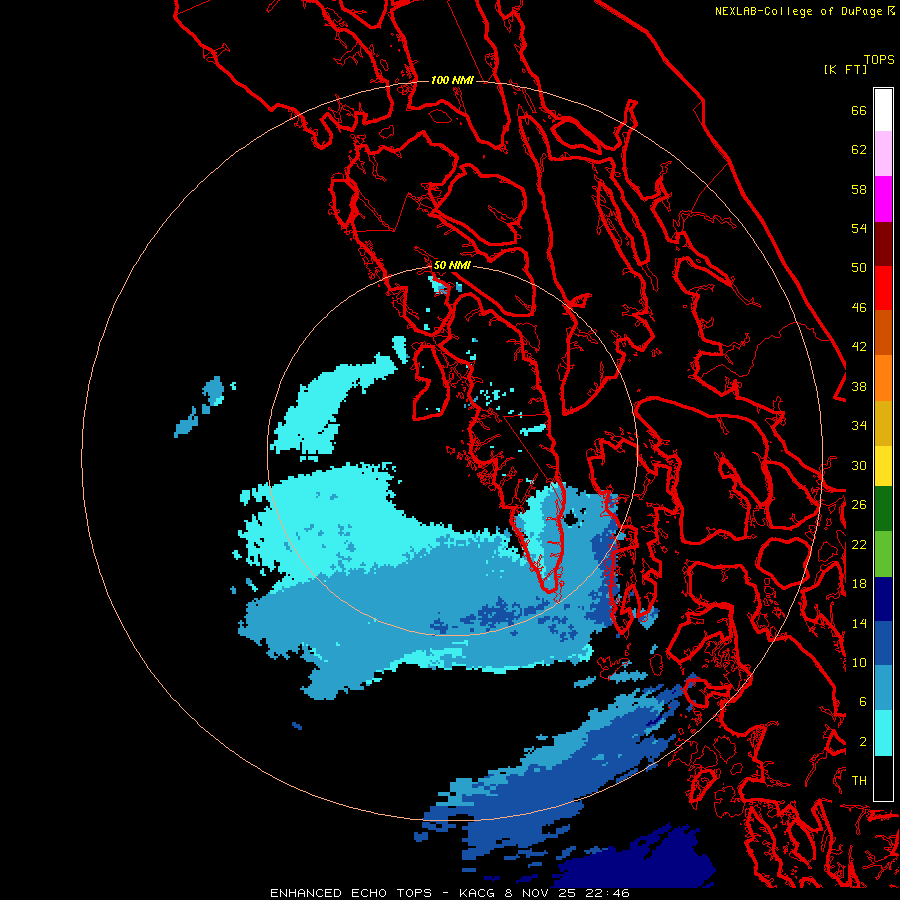Click the black TH threshold legend swatch
This screenshot has width=900, height=900.
(883, 778)
